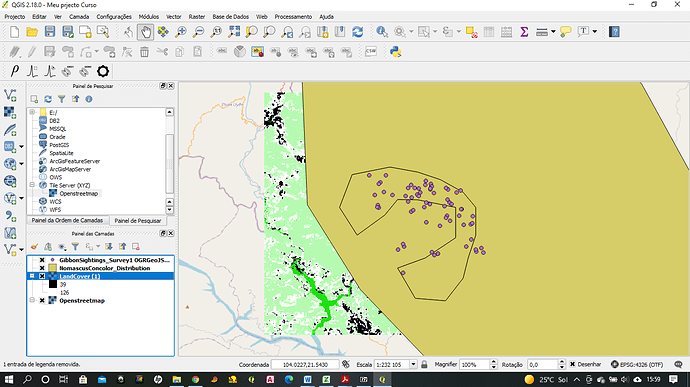Toggle visibility of GibbonSightings_Survey1 layer
The width and height of the screenshot is (690, 387).
click(x=42, y=260)
